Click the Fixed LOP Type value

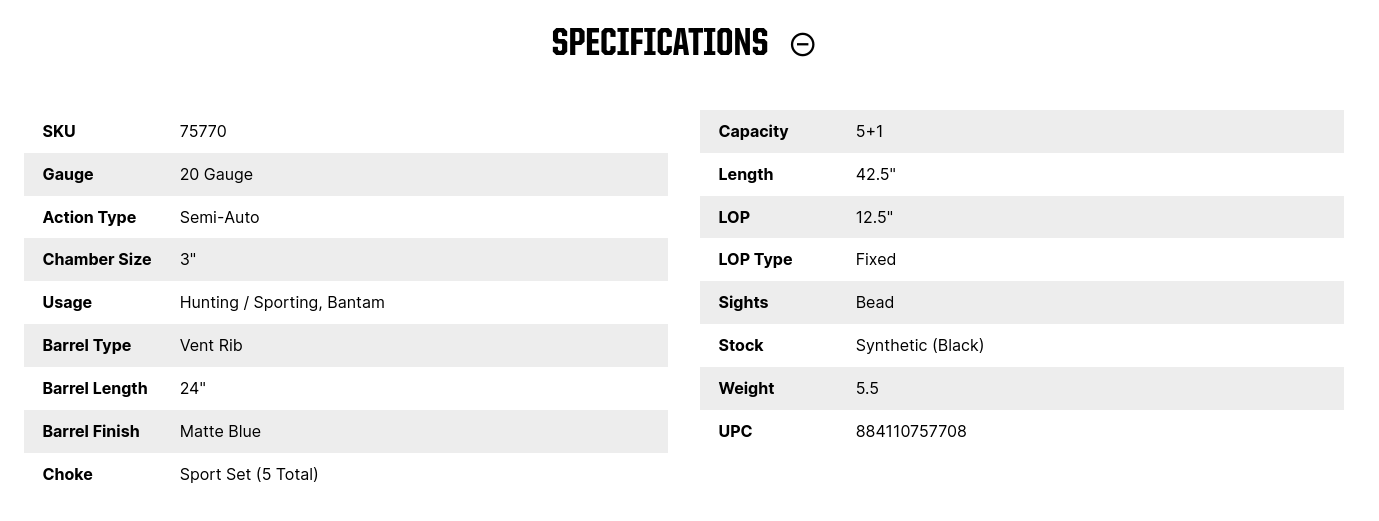875,259
